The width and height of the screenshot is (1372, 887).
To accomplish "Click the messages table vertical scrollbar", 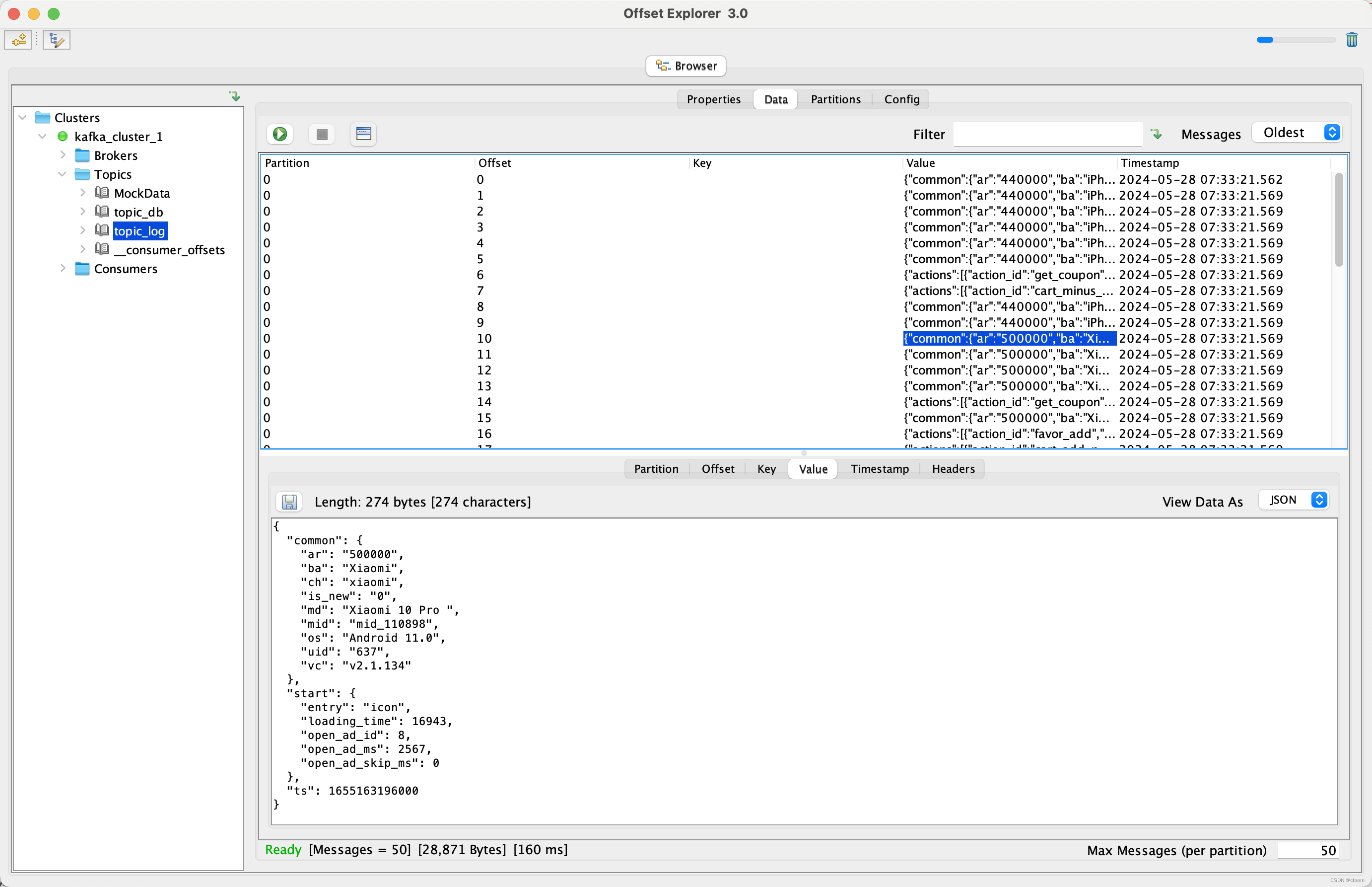I will (x=1339, y=220).
